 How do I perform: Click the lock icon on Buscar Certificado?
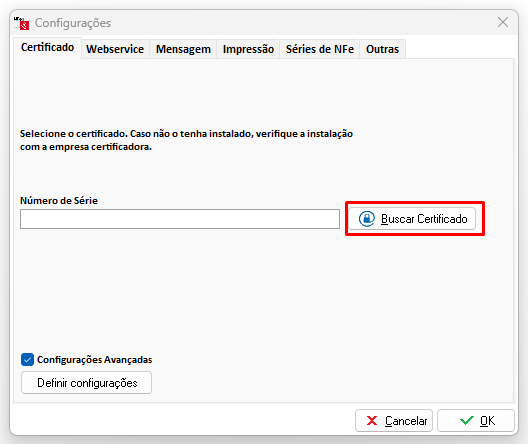tap(367, 219)
